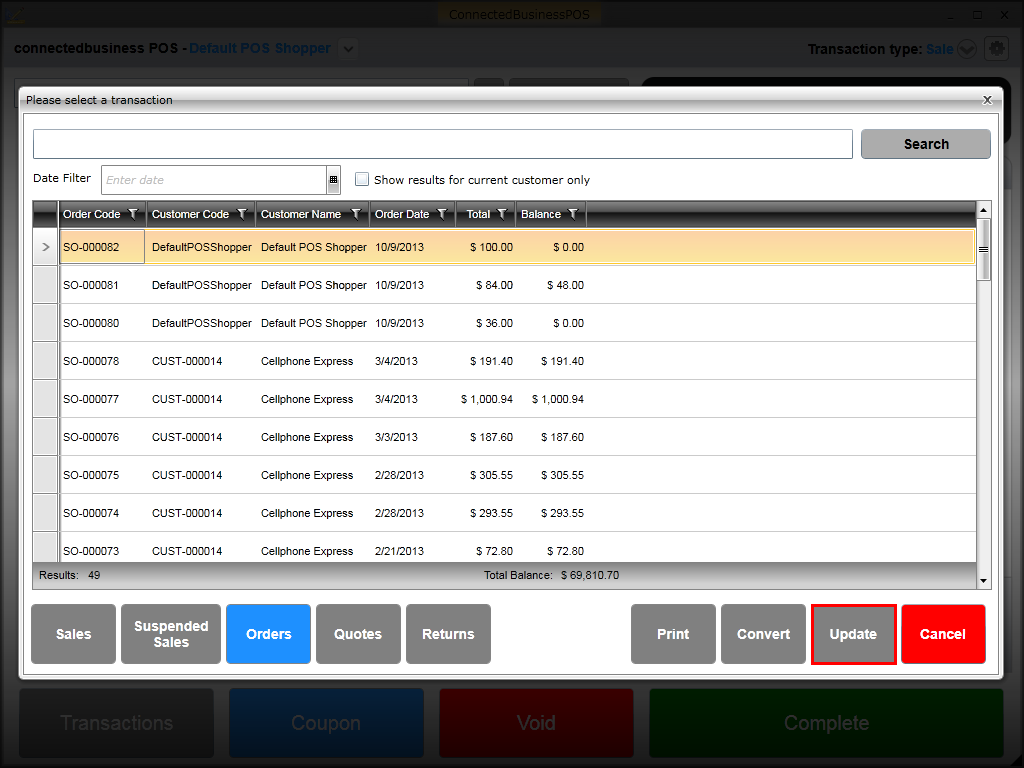Switch to the Suspended Sales tab
This screenshot has width=1024, height=768.
(171, 634)
